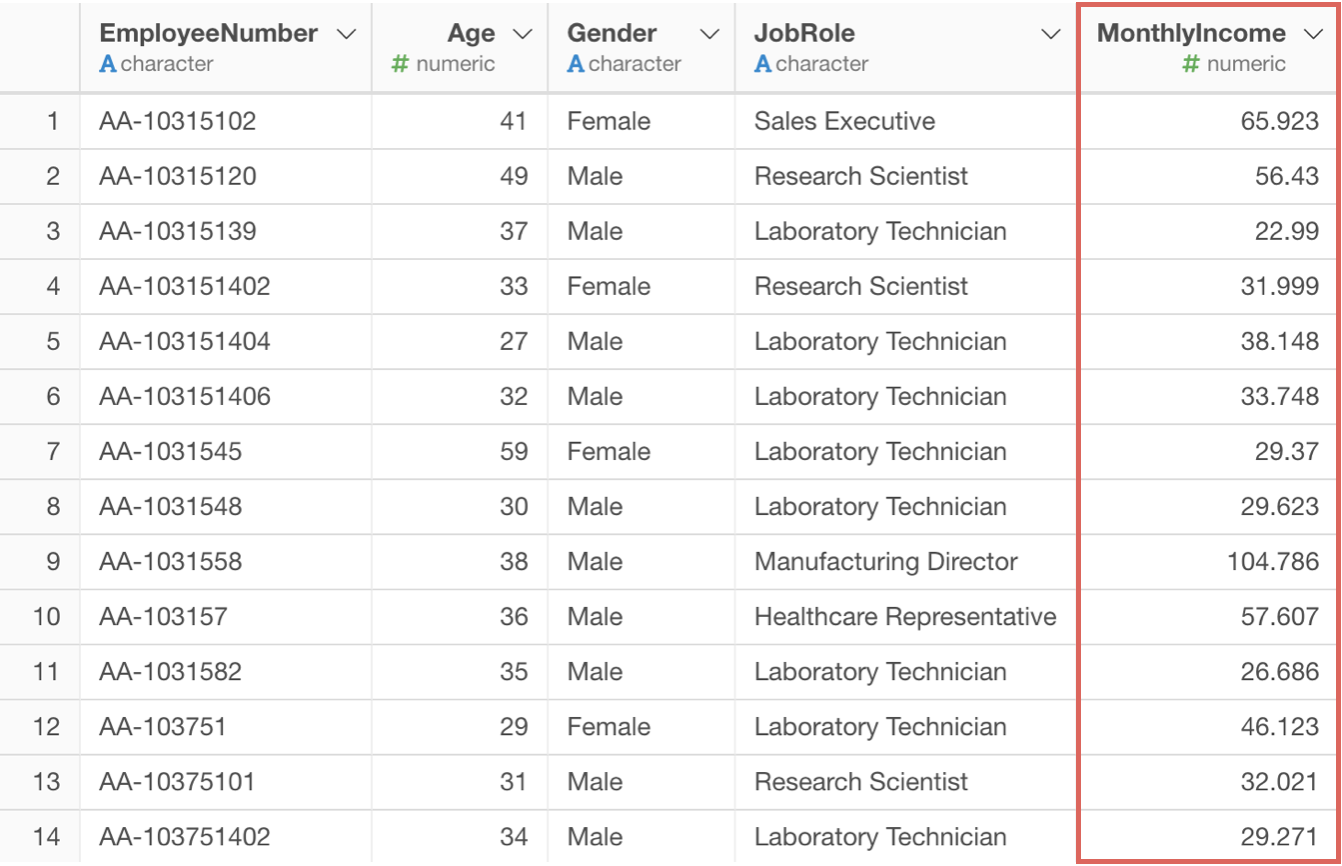This screenshot has height=866, width=1342.
Task: Click cell AA-10315102
Action: [226, 122]
